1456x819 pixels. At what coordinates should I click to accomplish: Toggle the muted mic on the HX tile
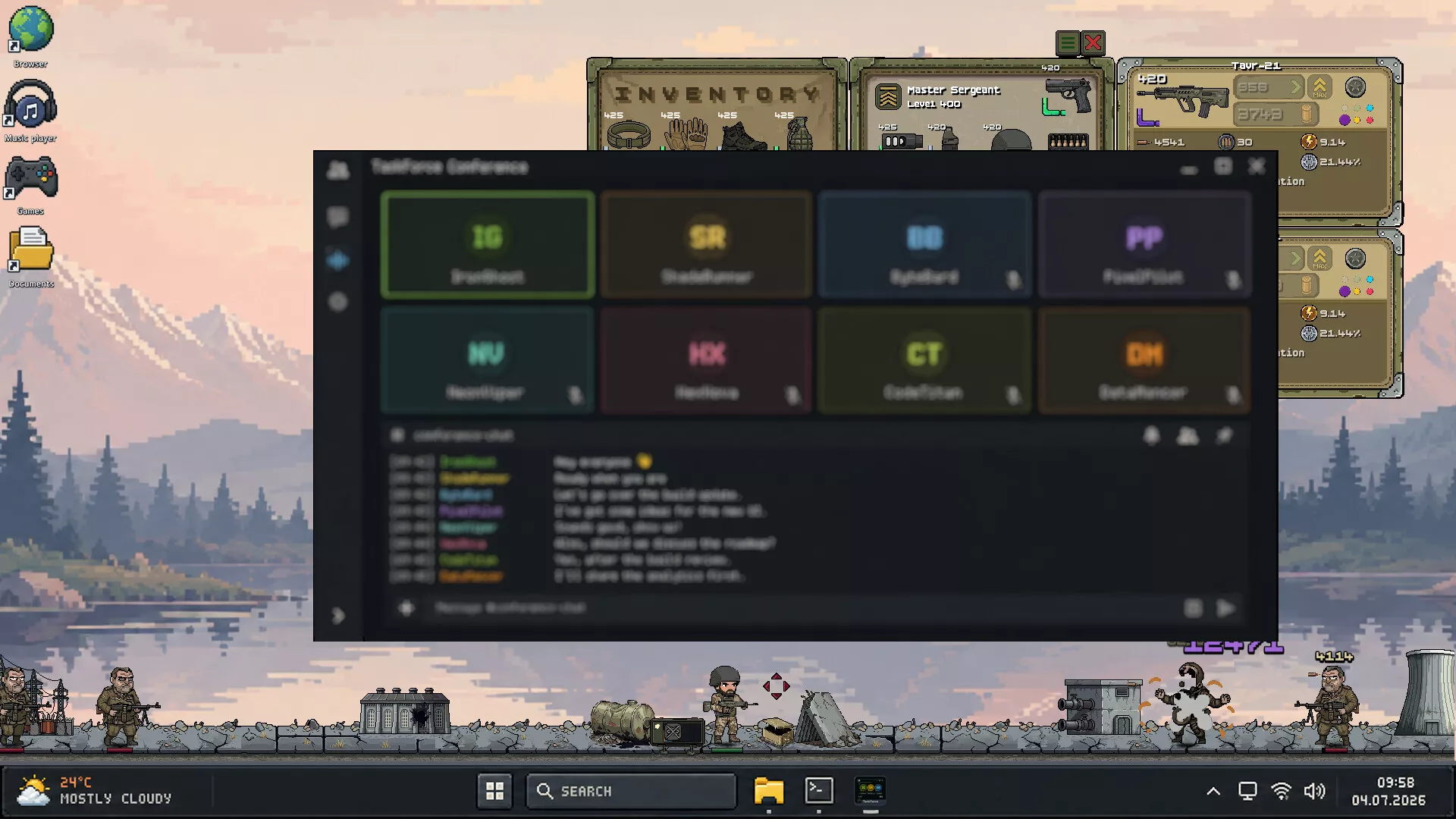(792, 395)
